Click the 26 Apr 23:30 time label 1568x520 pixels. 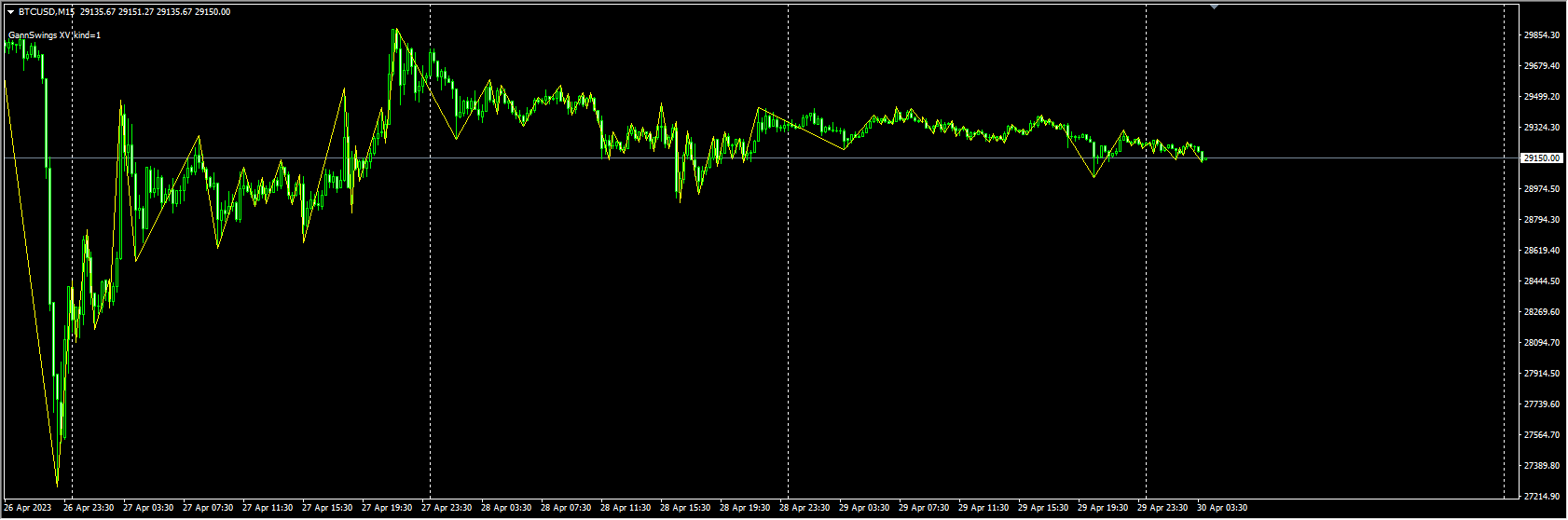pos(89,508)
